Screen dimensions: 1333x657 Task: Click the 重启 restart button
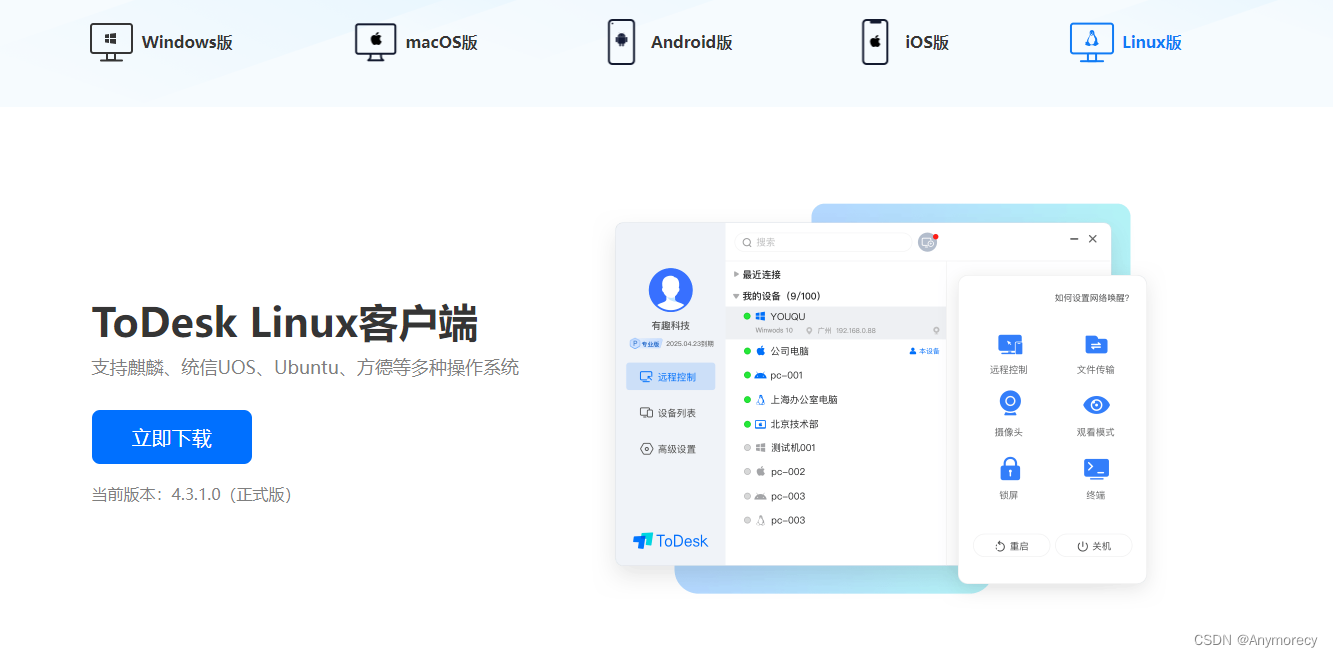point(1011,546)
